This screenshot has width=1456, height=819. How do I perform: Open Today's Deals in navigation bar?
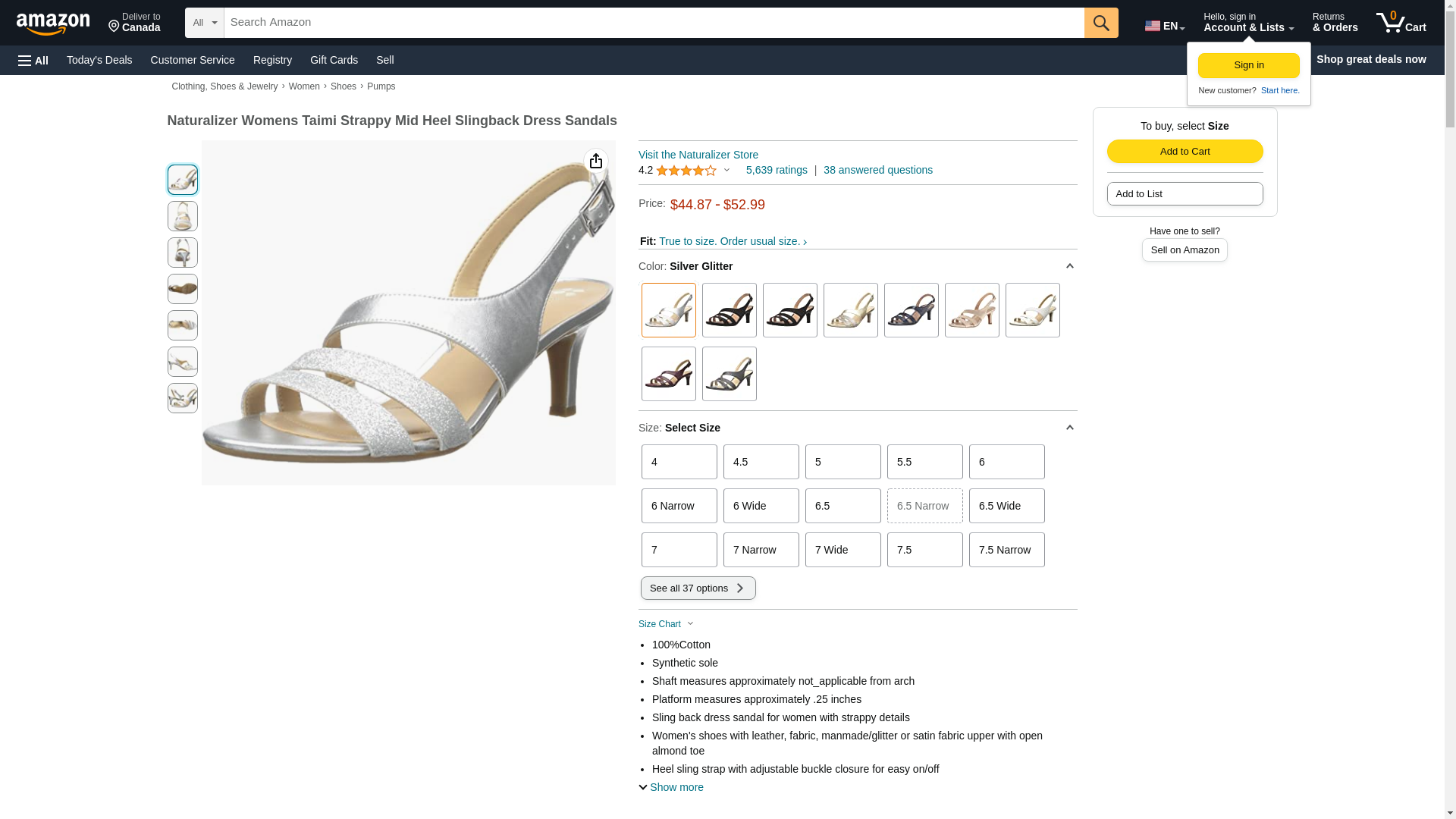click(x=99, y=60)
